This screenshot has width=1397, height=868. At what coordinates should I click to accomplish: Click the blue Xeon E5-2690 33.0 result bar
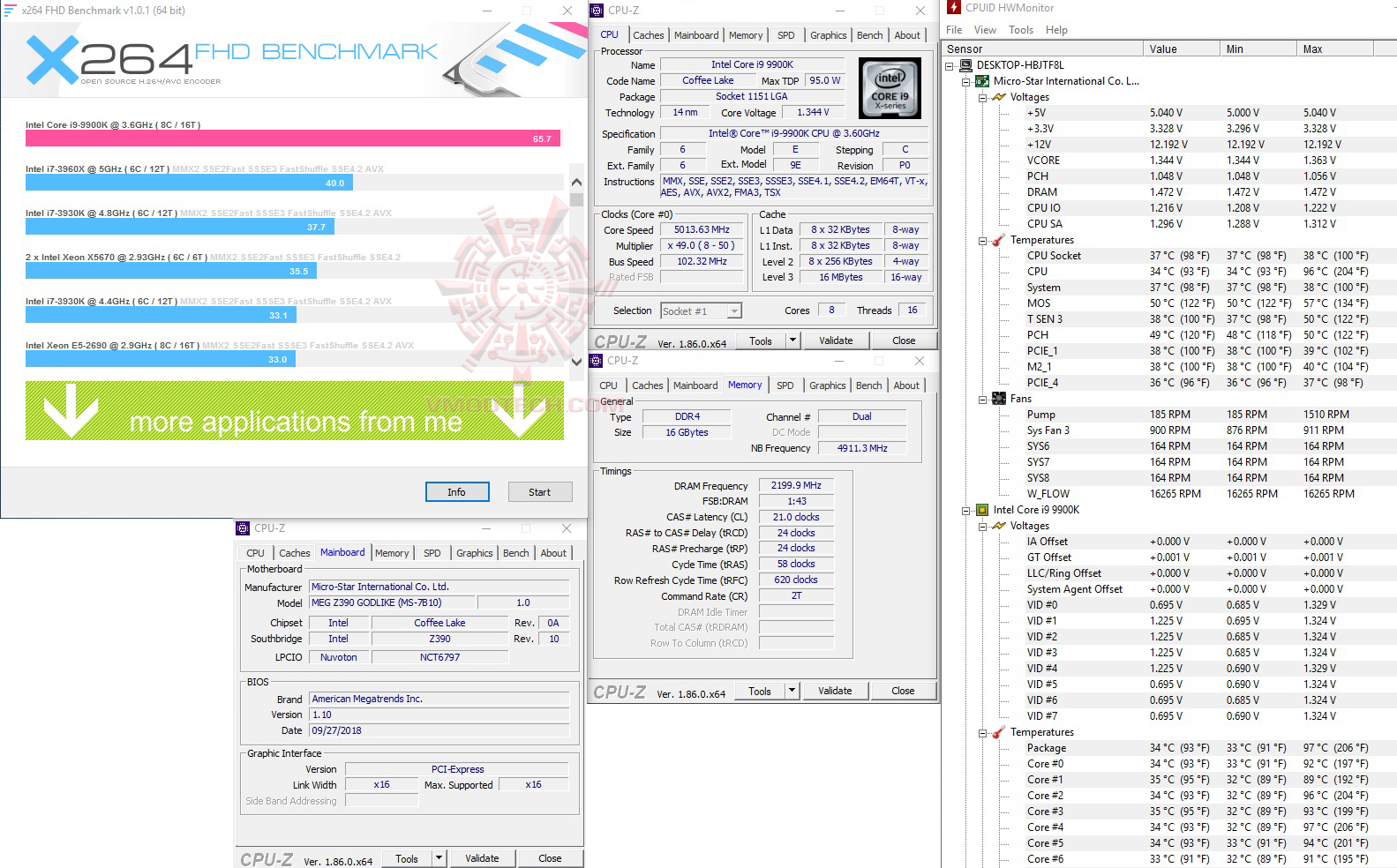point(161,359)
